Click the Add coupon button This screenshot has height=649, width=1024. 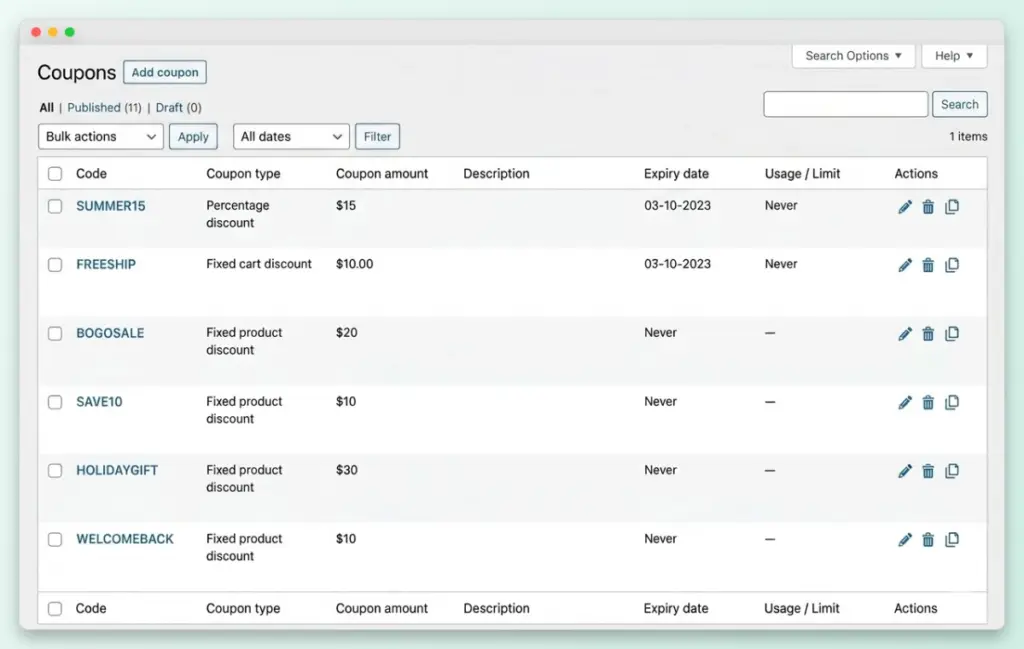164,72
